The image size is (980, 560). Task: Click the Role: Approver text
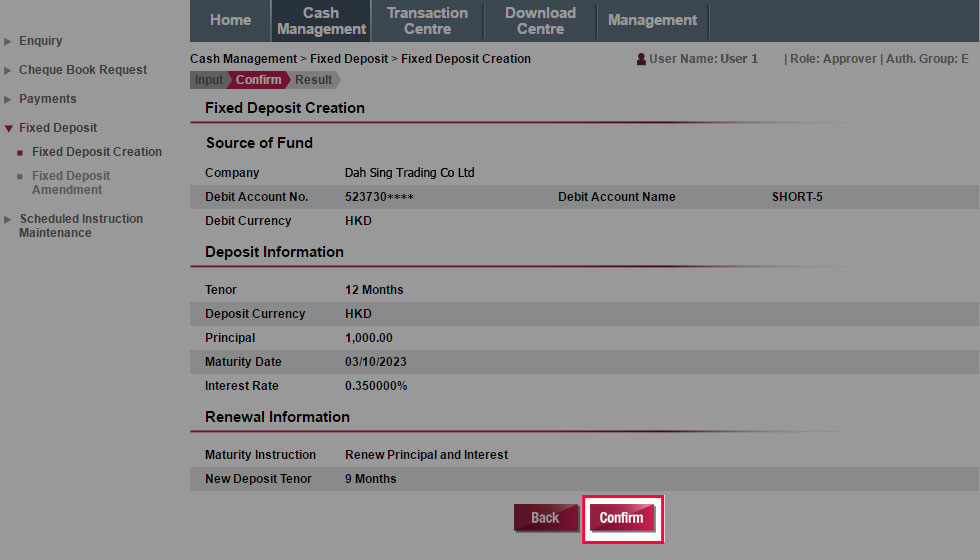tap(833, 59)
